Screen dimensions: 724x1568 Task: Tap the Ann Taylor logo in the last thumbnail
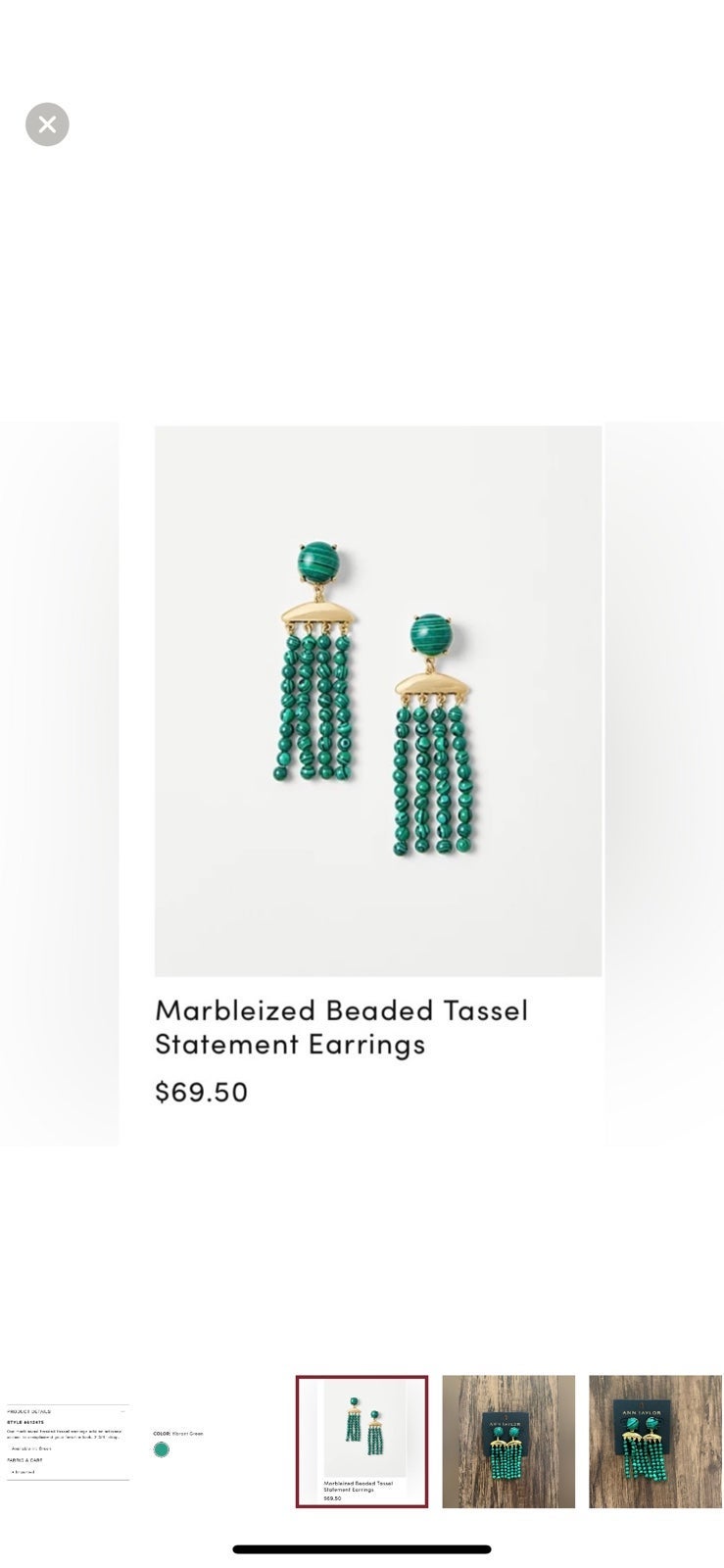(642, 1413)
